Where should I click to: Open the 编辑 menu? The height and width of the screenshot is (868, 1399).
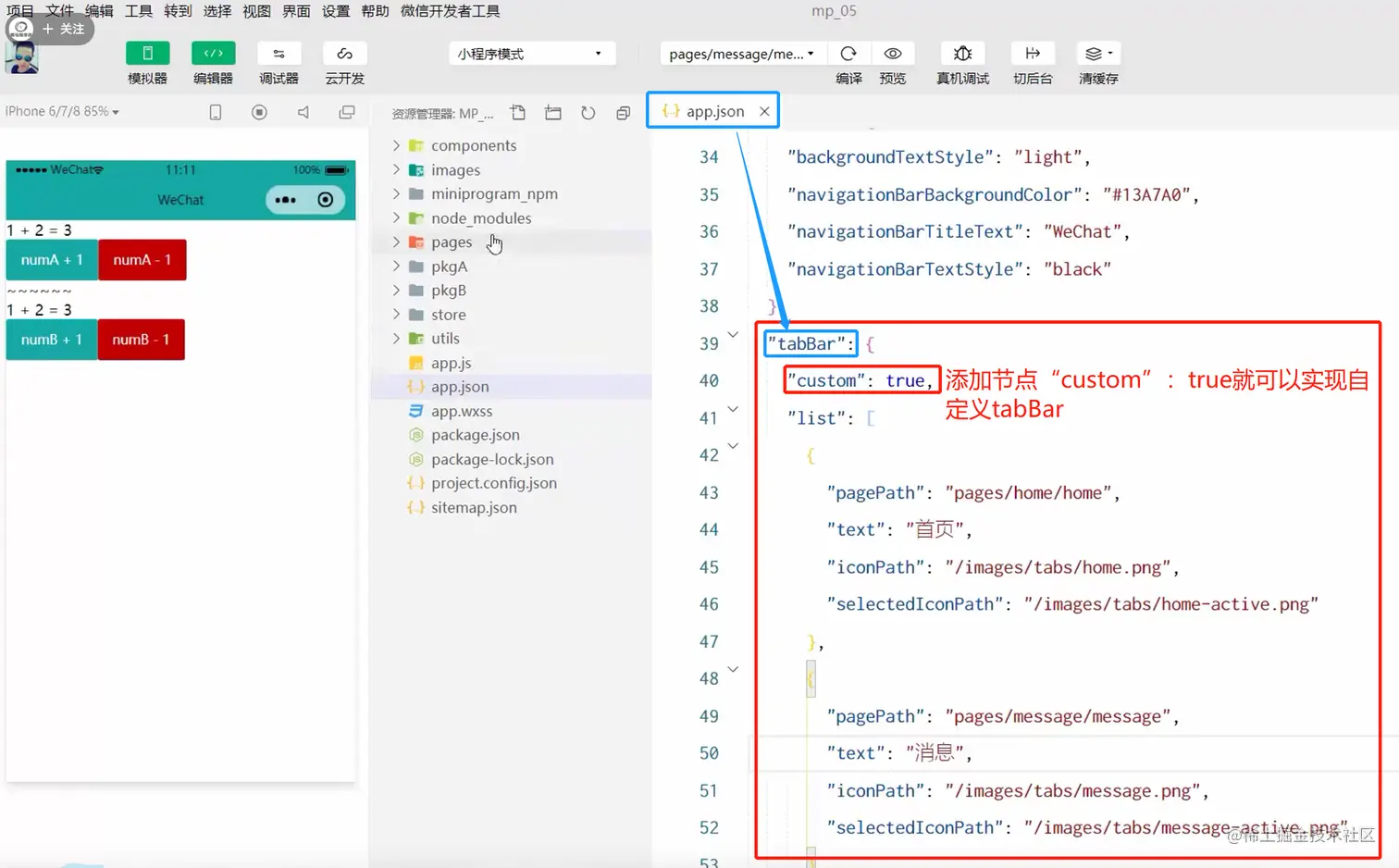tap(99, 11)
